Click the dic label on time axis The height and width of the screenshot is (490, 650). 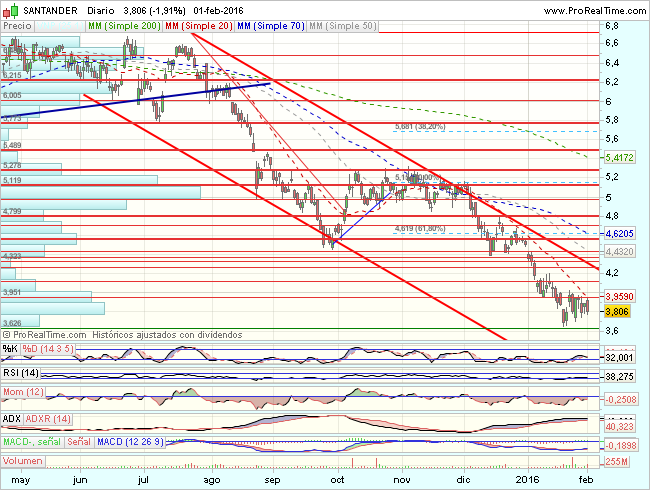pyautogui.click(x=463, y=480)
